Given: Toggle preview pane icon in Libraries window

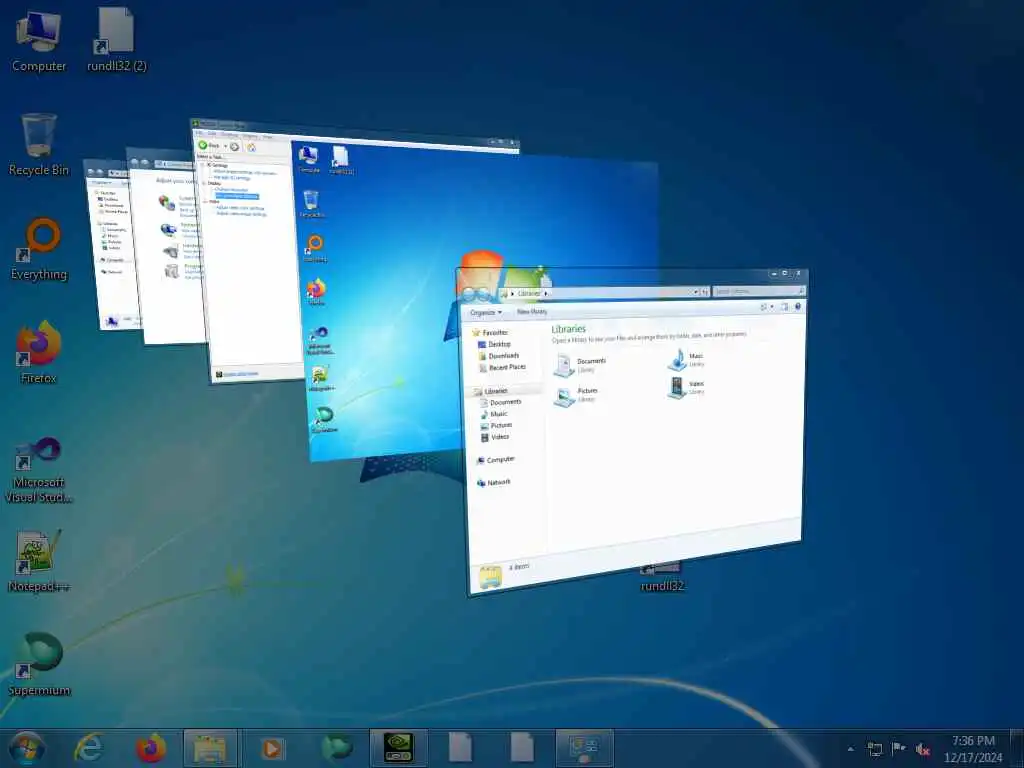Looking at the screenshot, I should (x=785, y=307).
